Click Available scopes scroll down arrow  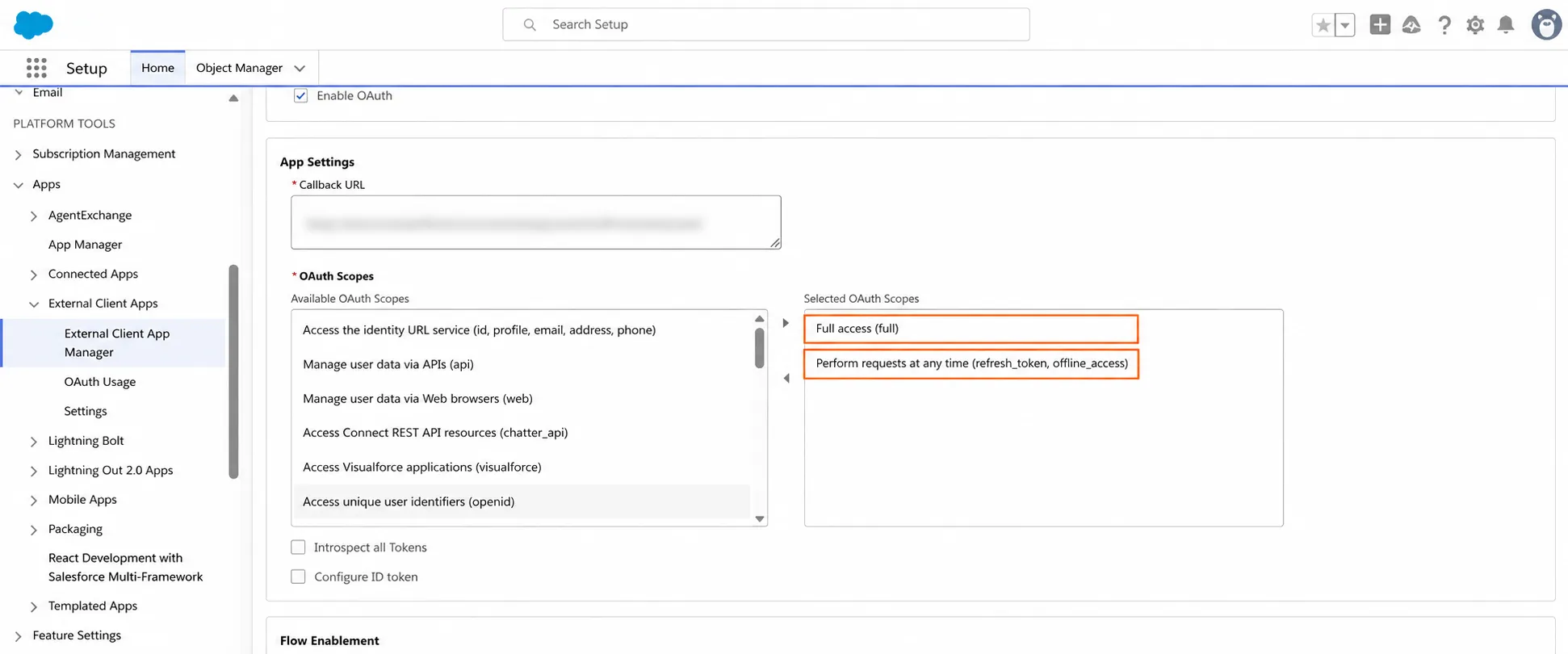tap(759, 519)
